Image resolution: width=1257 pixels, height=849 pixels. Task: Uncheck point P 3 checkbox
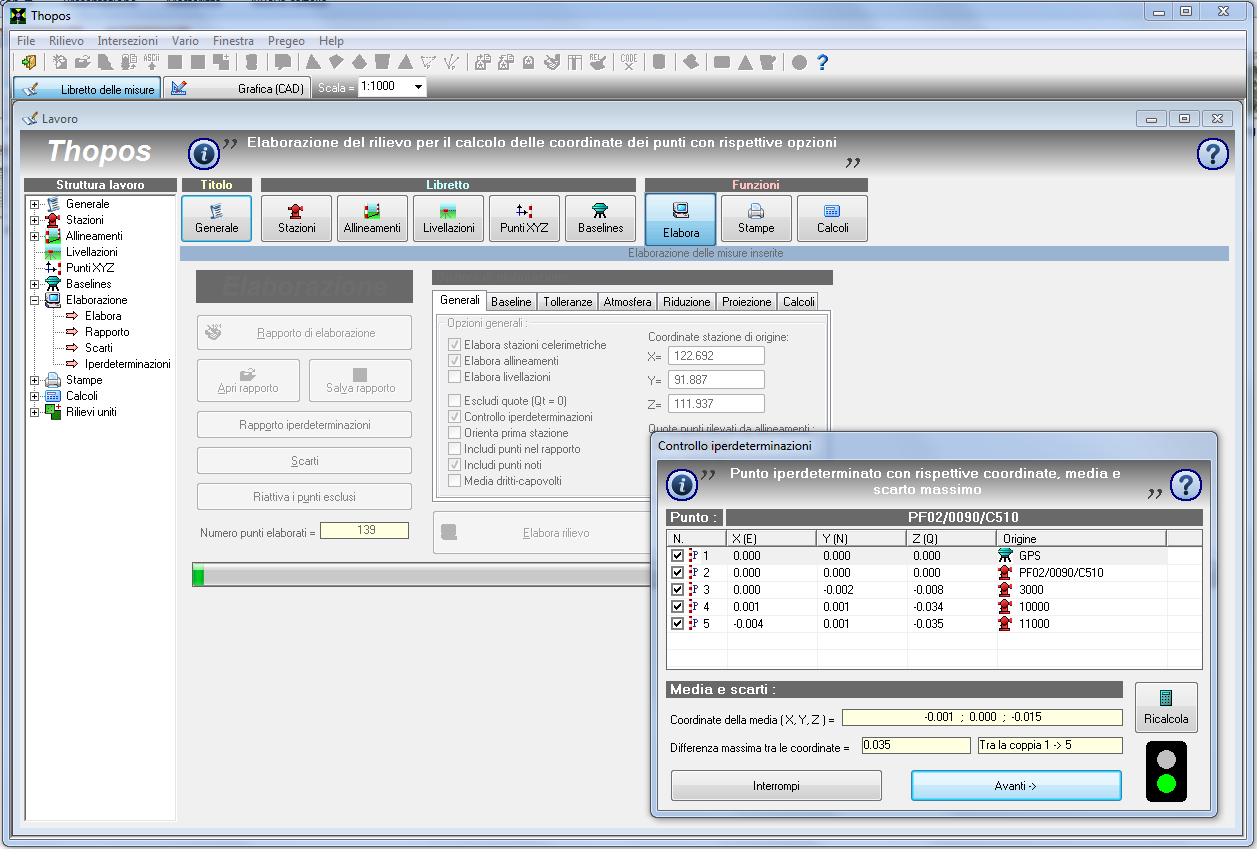pos(678,589)
